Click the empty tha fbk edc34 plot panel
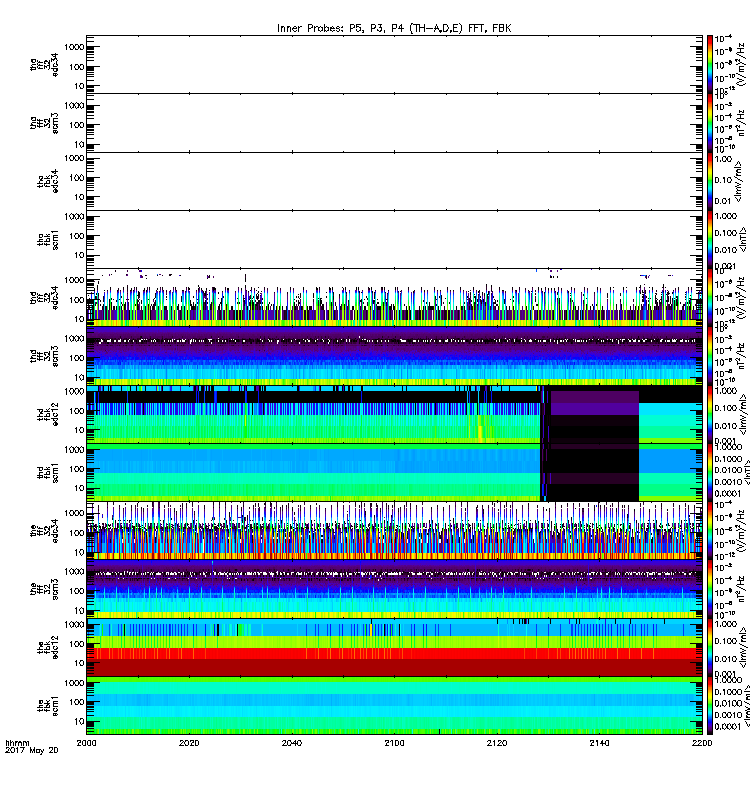This screenshot has width=750, height=800. pos(394,181)
